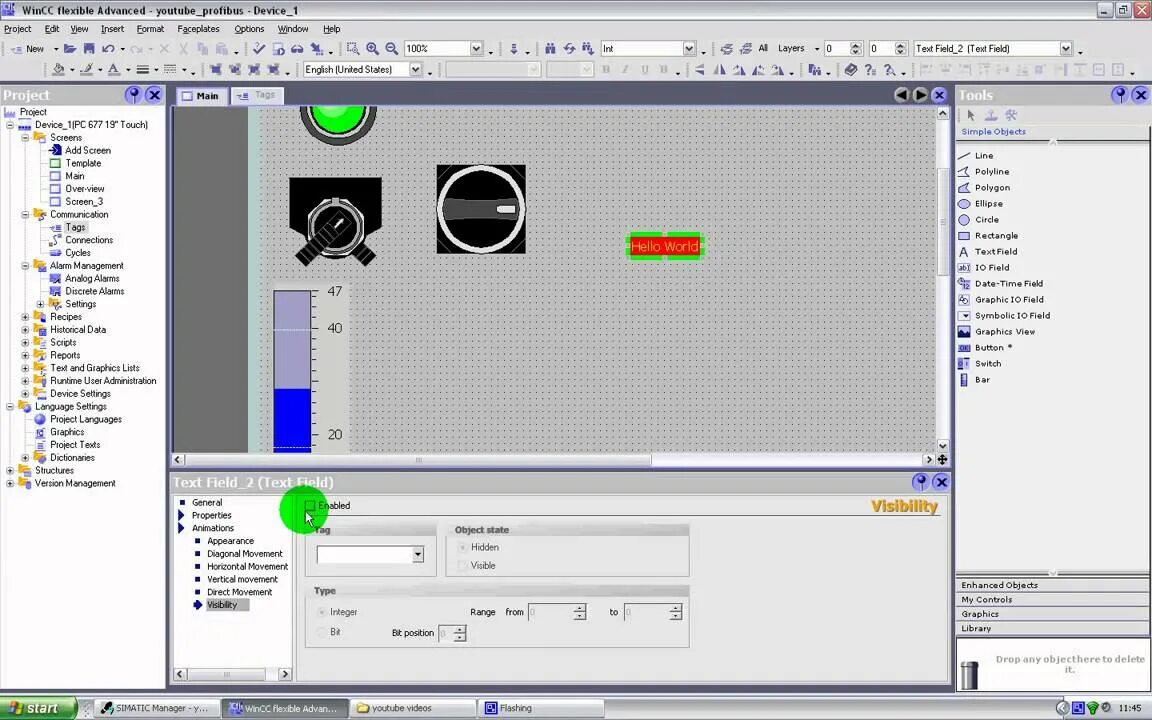The height and width of the screenshot is (720, 1152).
Task: Open the Project menu
Action: 18,29
